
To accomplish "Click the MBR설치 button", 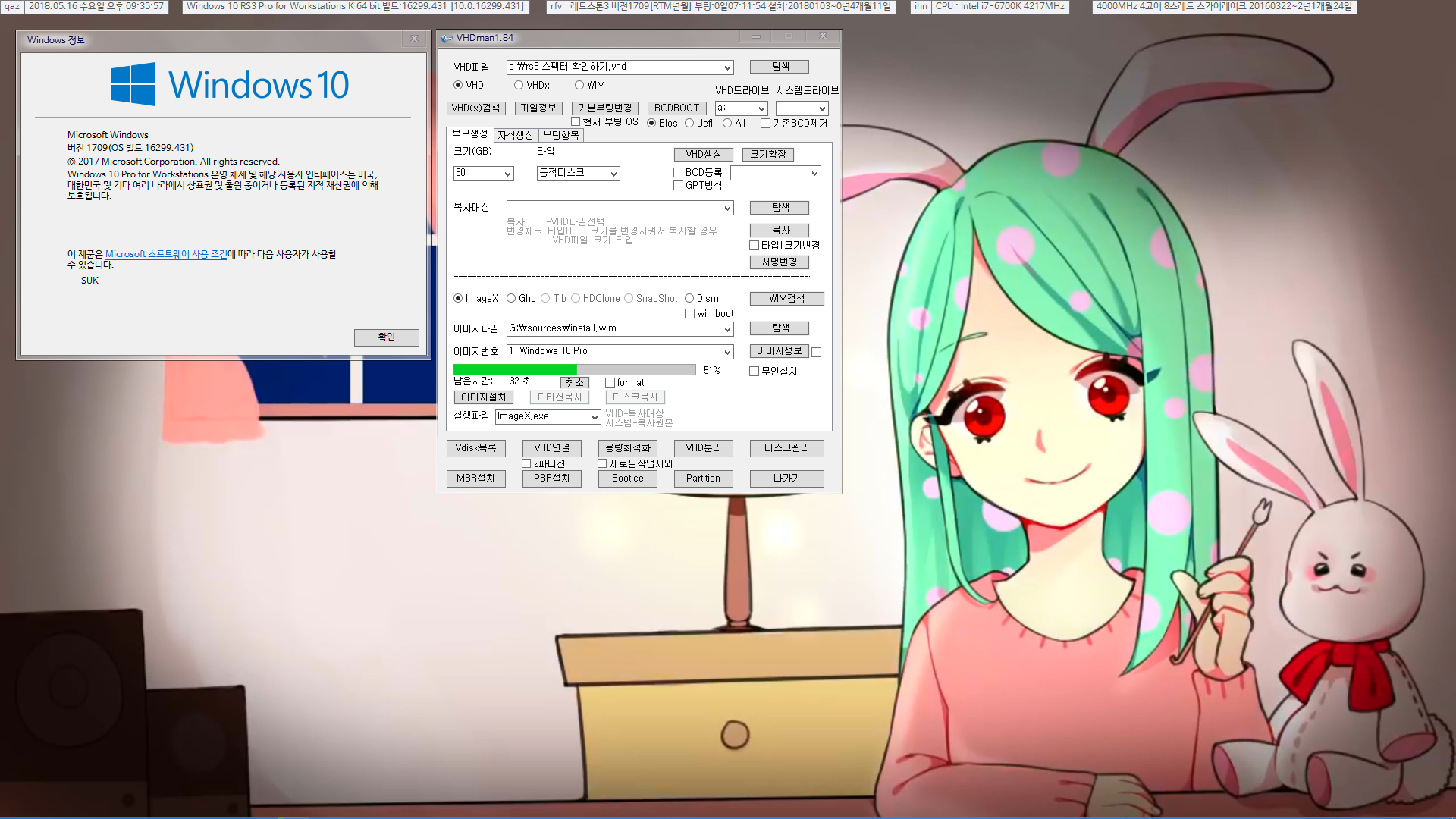I will [x=476, y=479].
